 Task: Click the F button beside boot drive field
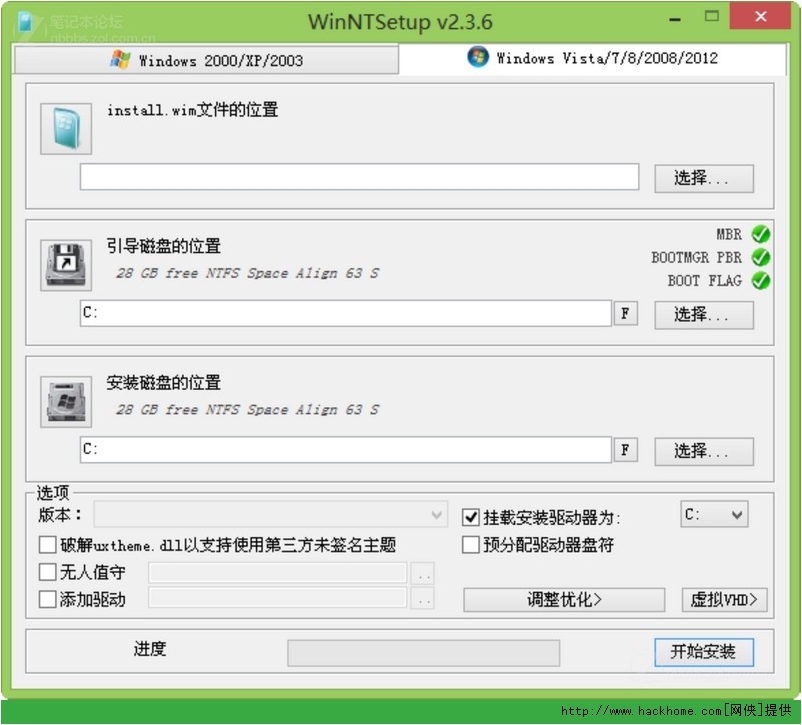pos(626,313)
